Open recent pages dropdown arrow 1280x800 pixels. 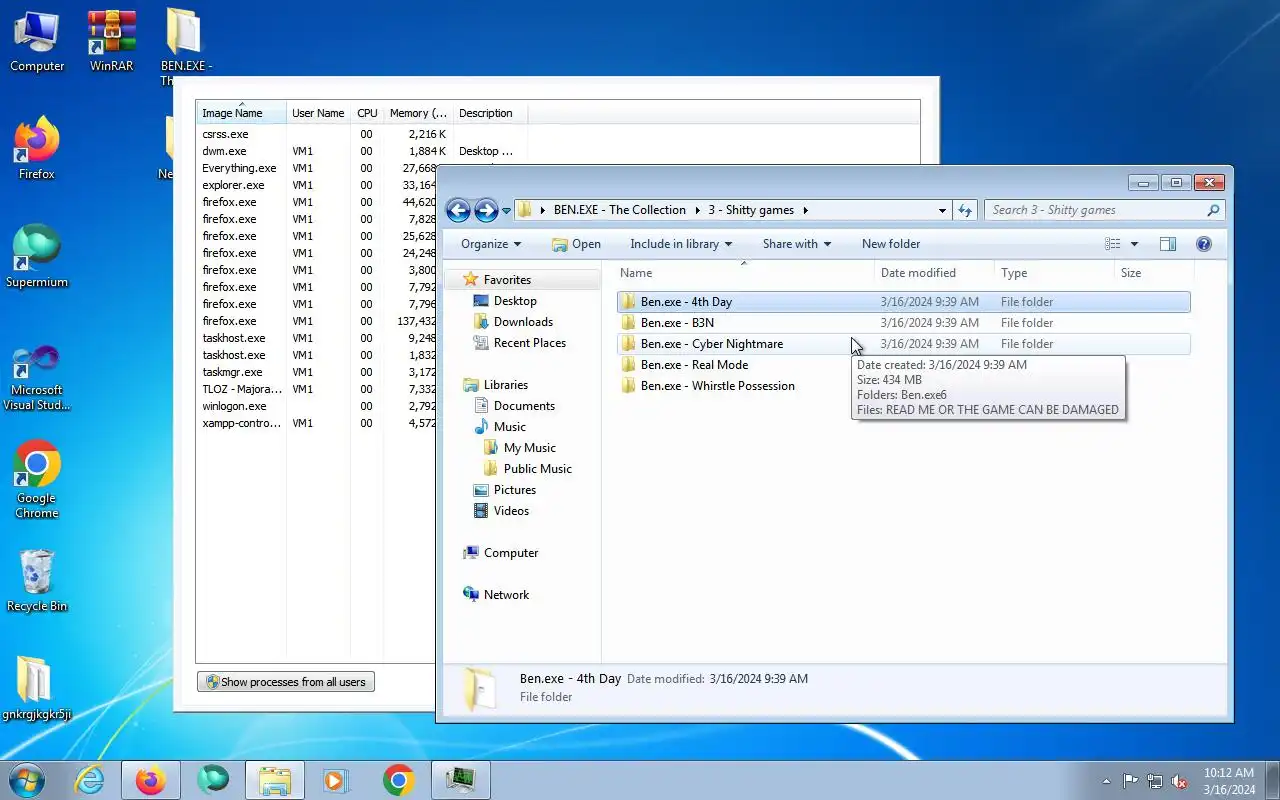pos(506,211)
